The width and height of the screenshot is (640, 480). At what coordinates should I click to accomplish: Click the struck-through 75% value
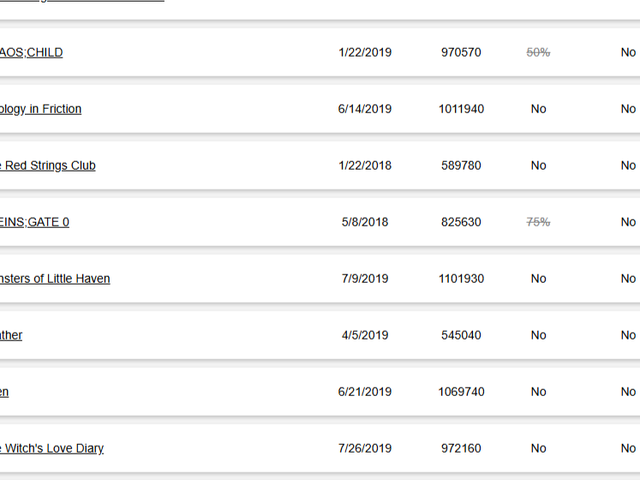pos(538,222)
